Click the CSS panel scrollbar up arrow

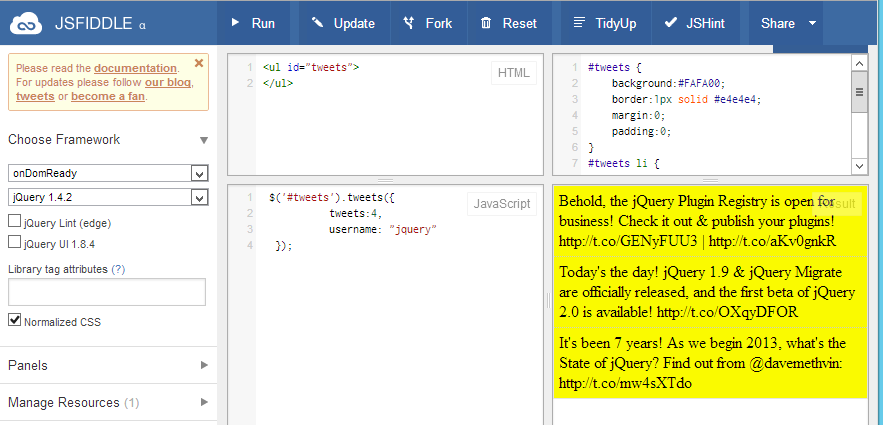(x=859, y=64)
